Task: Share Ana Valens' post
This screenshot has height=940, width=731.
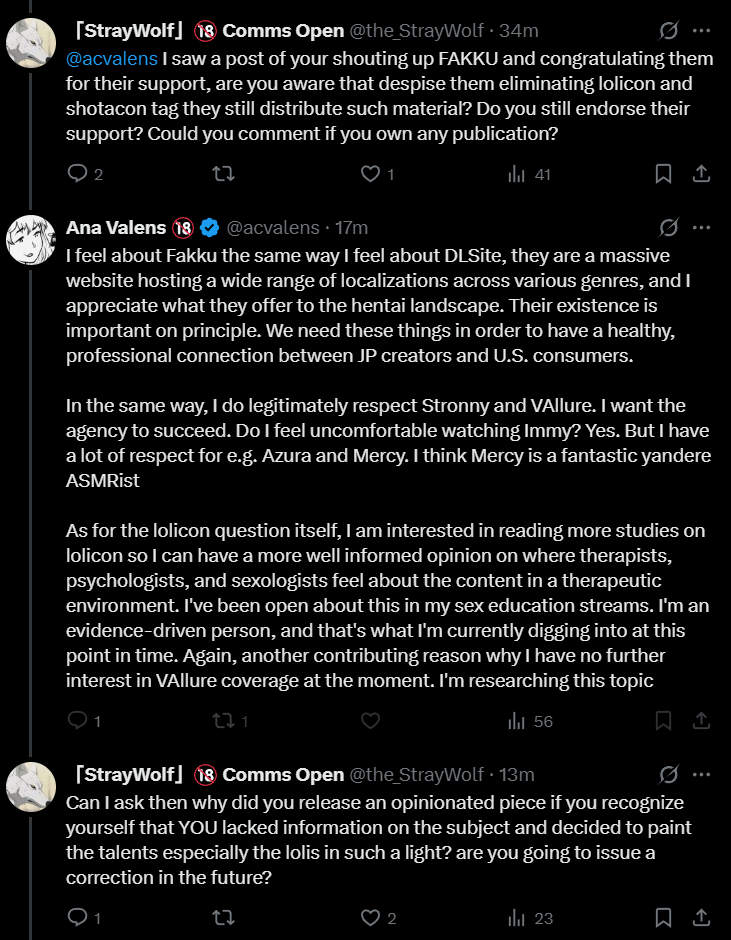Action: 701,721
